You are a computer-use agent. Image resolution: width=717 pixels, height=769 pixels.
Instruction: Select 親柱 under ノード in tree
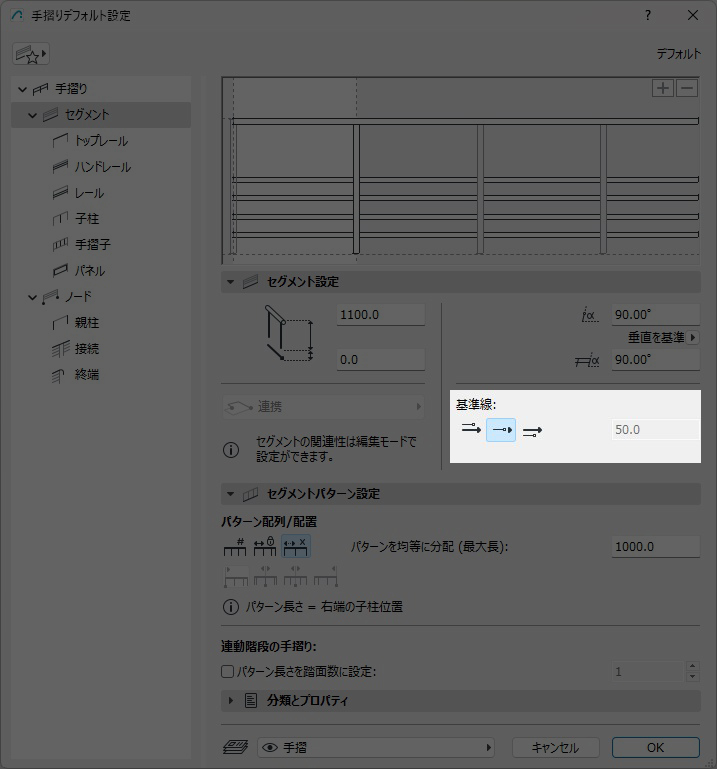coord(87,323)
